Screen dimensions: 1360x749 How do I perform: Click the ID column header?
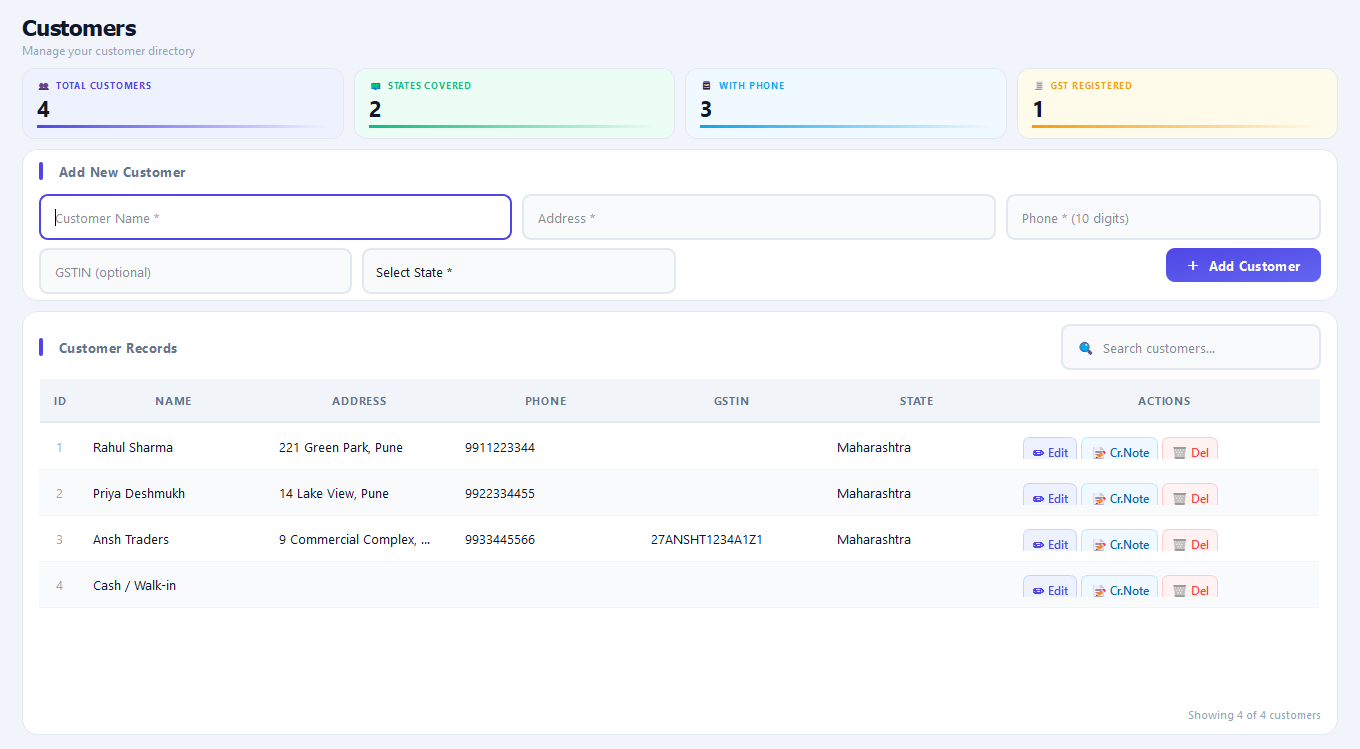coord(60,401)
